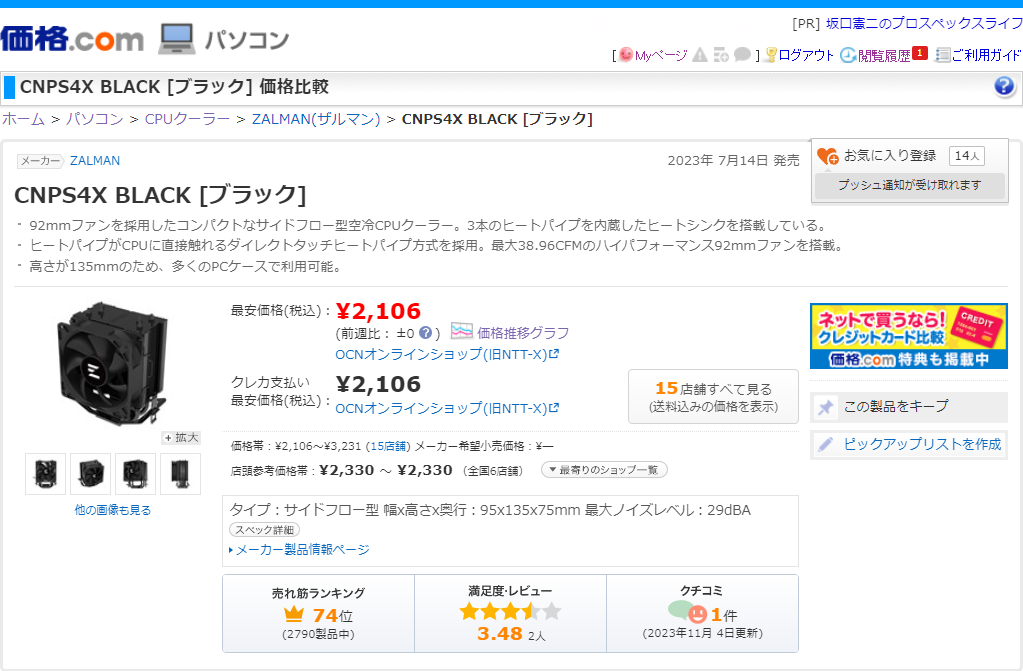Click the pencil icon for pickup list
The height and width of the screenshot is (671, 1023).
[825, 445]
